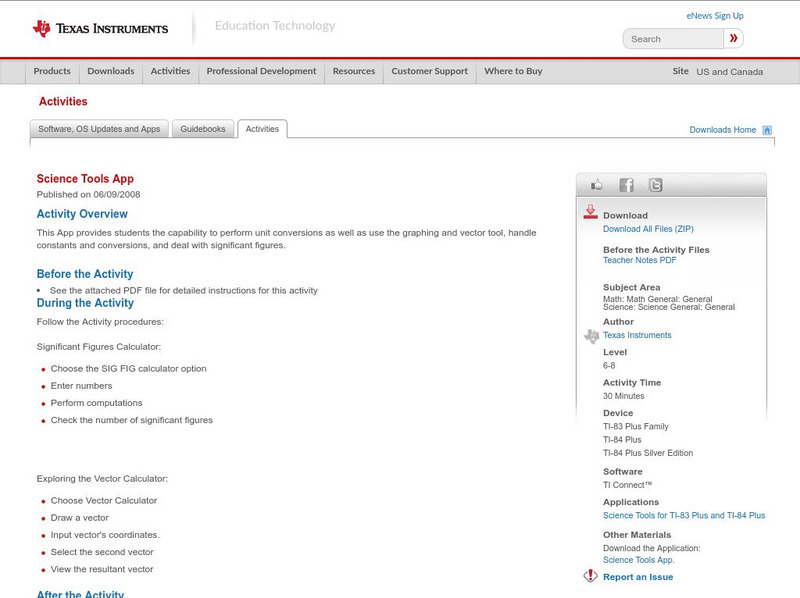The image size is (800, 598).
Task: Click the eNews Sign Up link
Action: pyautogui.click(x=714, y=14)
